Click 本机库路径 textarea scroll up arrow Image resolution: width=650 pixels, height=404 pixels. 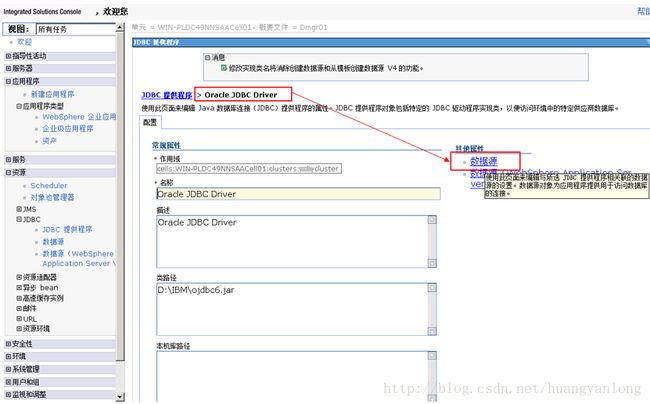click(432, 356)
